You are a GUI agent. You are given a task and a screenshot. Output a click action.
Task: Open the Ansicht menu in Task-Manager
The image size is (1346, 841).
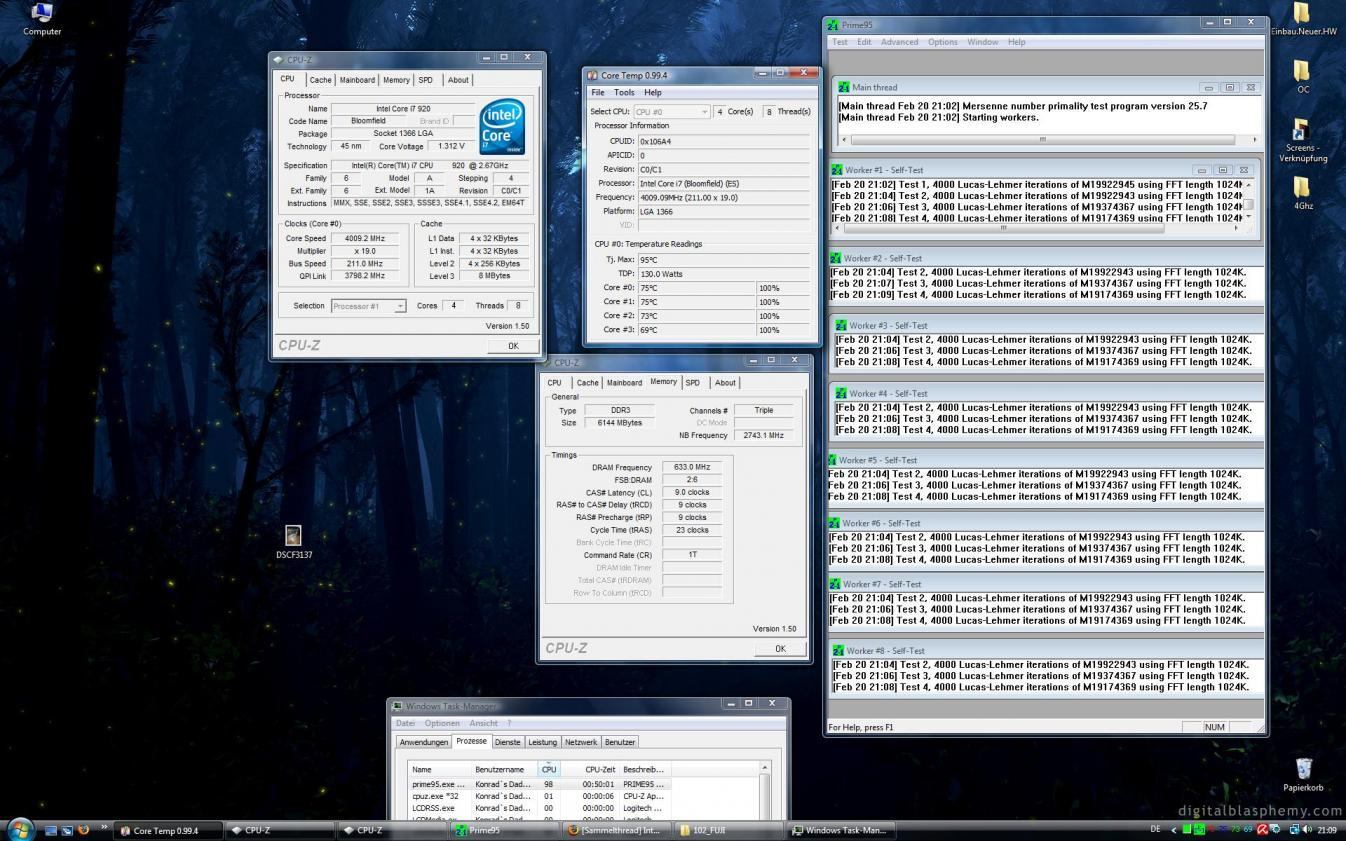[483, 723]
